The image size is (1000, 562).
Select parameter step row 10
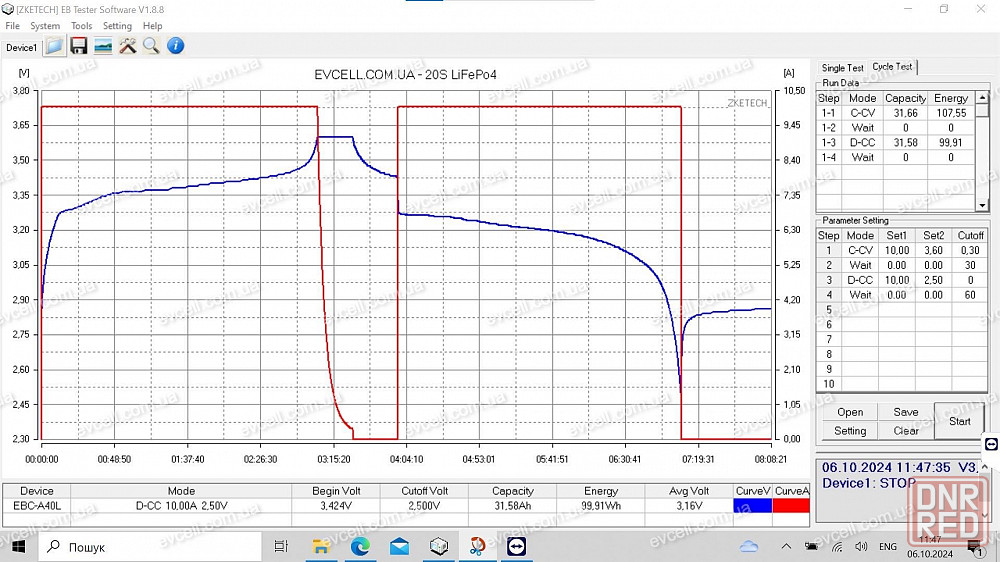click(x=902, y=383)
